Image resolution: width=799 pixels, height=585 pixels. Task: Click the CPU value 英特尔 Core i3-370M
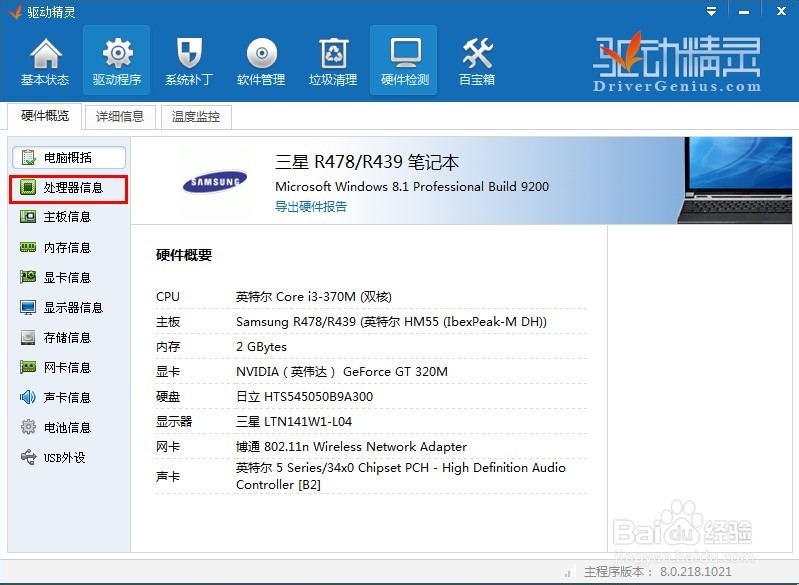[x=314, y=297]
